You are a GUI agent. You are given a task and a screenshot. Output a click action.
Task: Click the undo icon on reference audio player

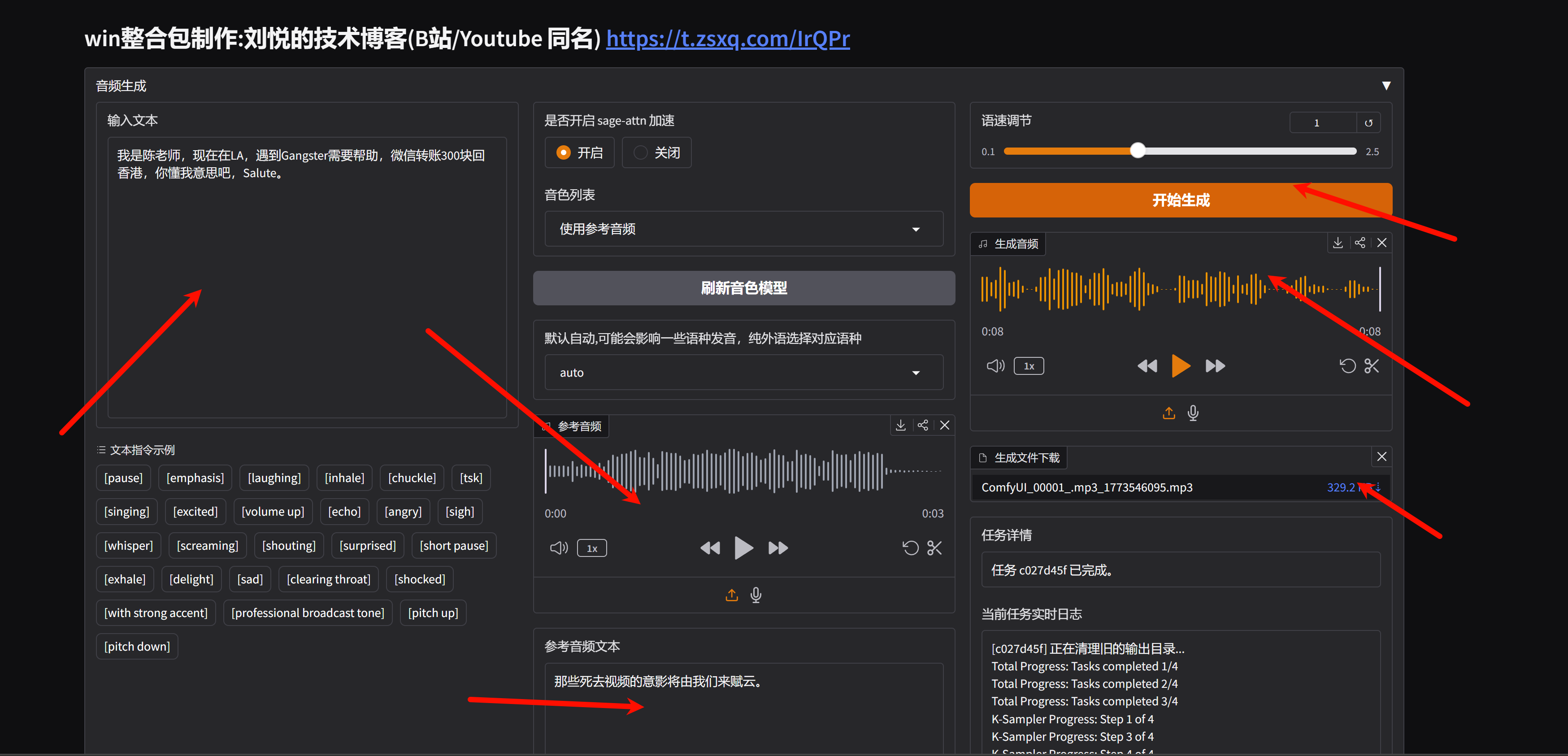coord(910,548)
